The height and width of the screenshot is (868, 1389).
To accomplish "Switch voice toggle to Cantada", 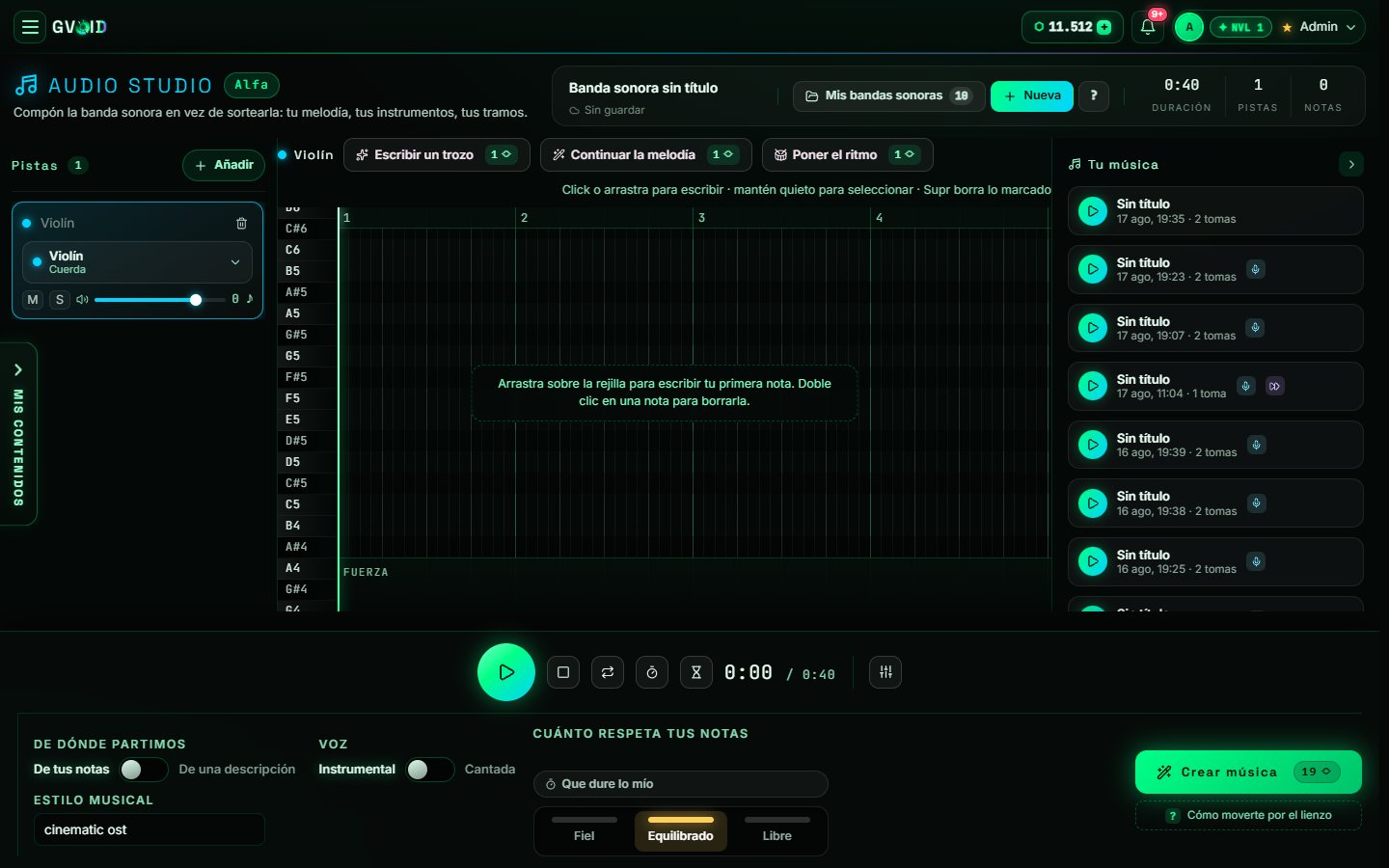I will pyautogui.click(x=429, y=770).
